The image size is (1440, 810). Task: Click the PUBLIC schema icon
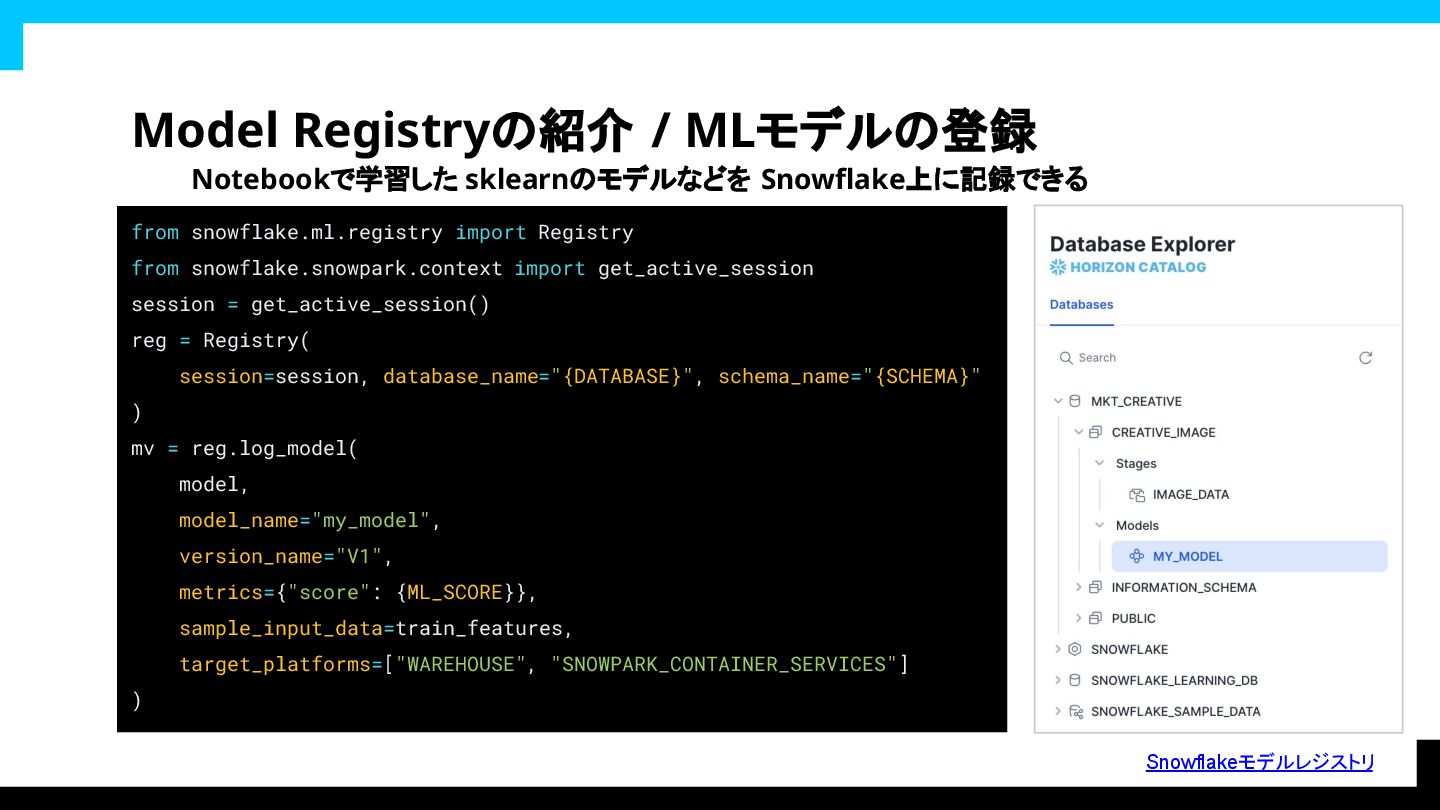pyautogui.click(x=1096, y=618)
